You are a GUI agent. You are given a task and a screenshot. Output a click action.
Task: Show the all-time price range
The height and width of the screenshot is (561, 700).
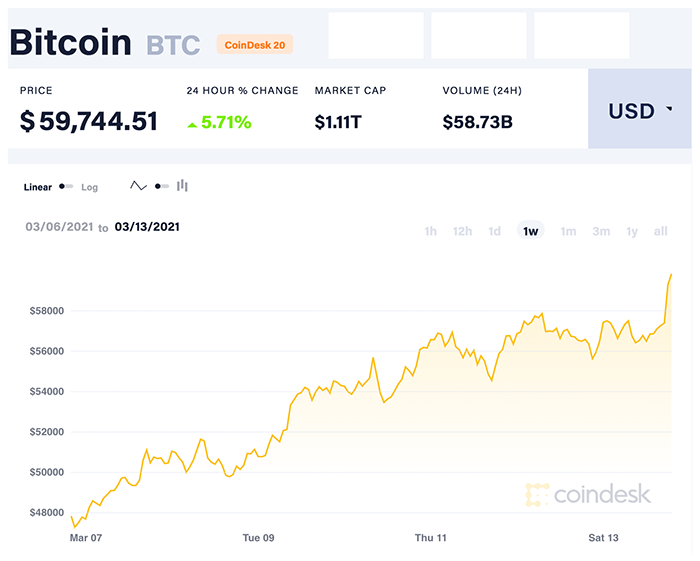660,231
